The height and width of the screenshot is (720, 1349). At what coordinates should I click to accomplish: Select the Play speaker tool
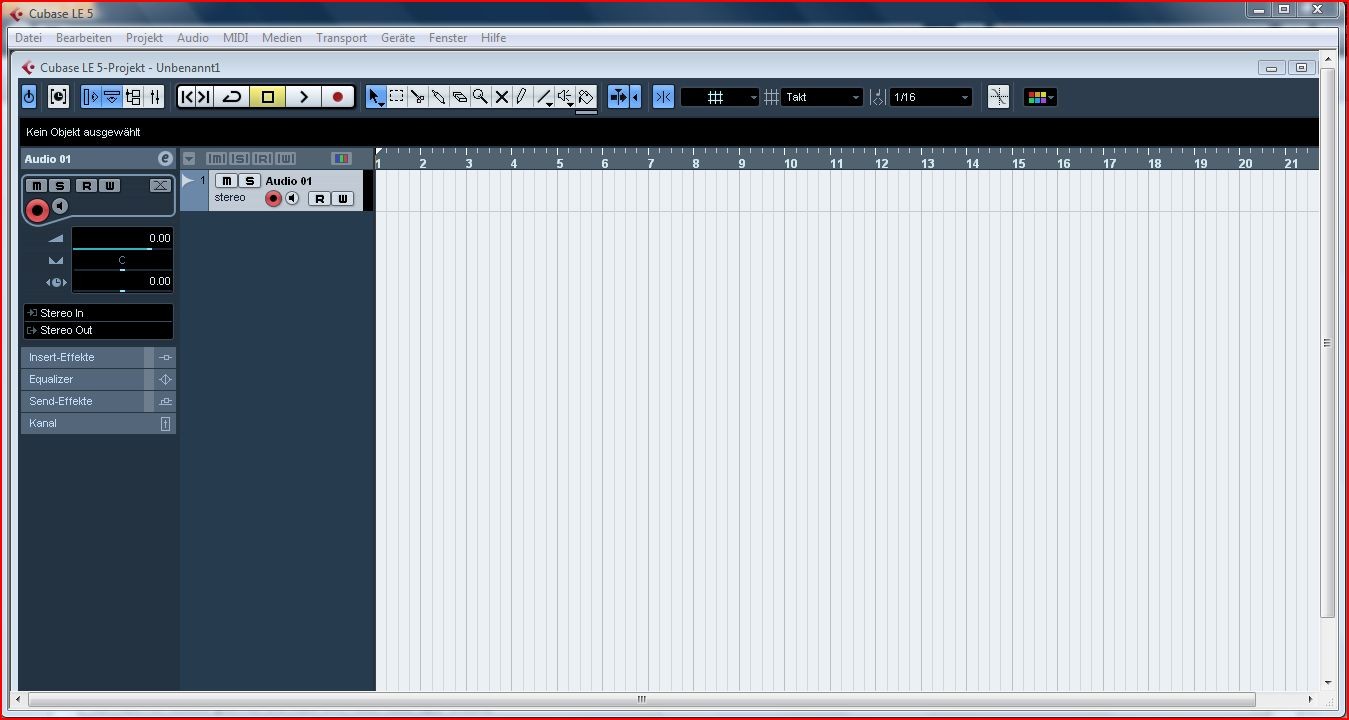[566, 97]
